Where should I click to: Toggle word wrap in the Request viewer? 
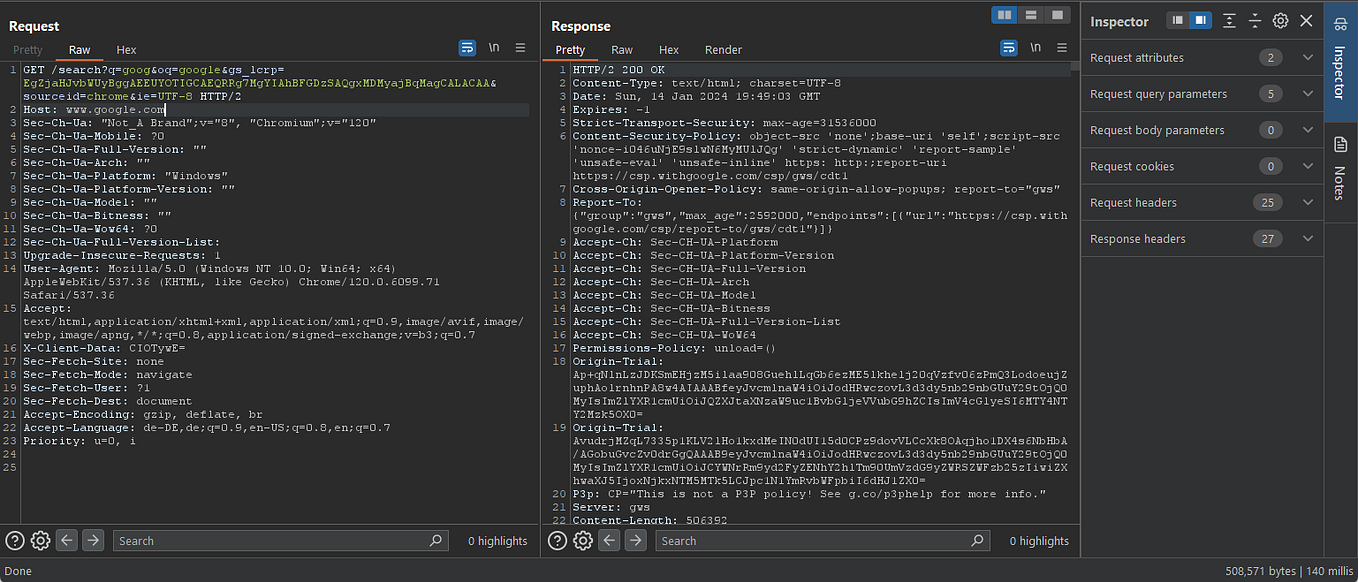pos(467,47)
